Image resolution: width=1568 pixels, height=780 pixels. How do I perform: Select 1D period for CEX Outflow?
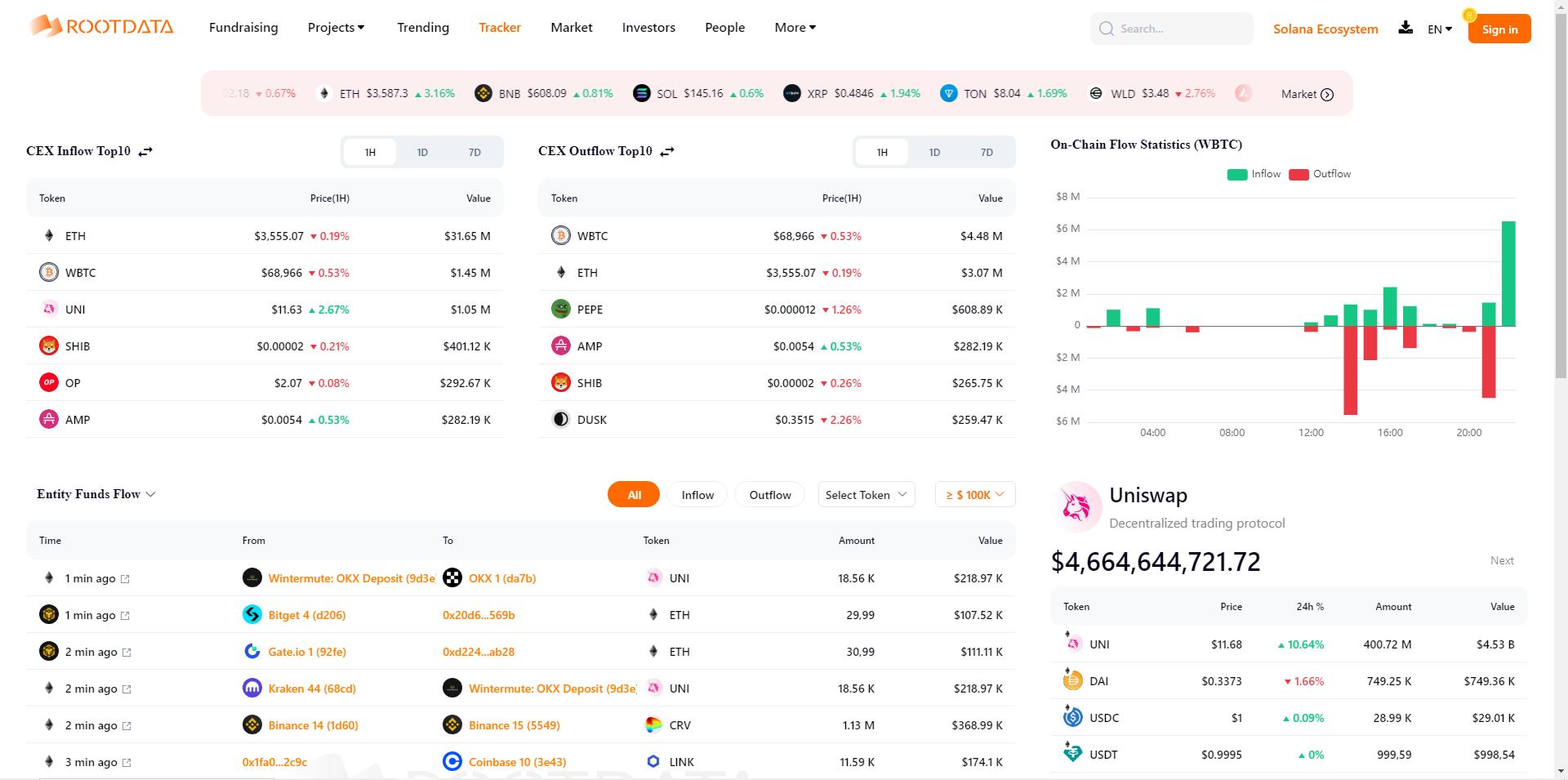pos(934,152)
